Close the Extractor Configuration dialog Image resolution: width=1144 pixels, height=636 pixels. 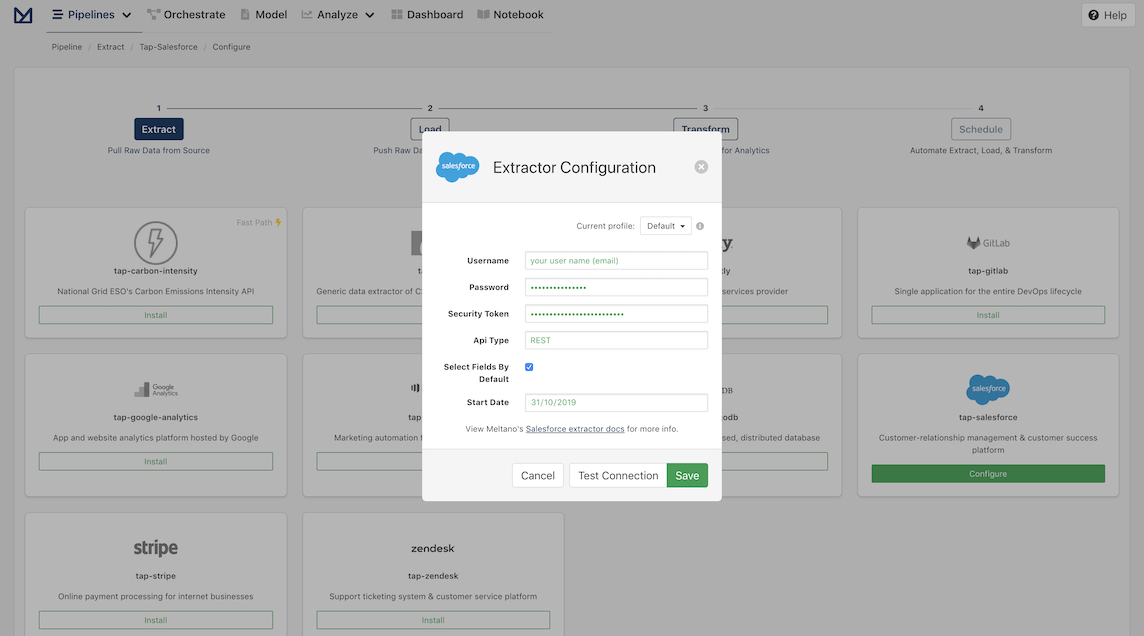[701, 167]
